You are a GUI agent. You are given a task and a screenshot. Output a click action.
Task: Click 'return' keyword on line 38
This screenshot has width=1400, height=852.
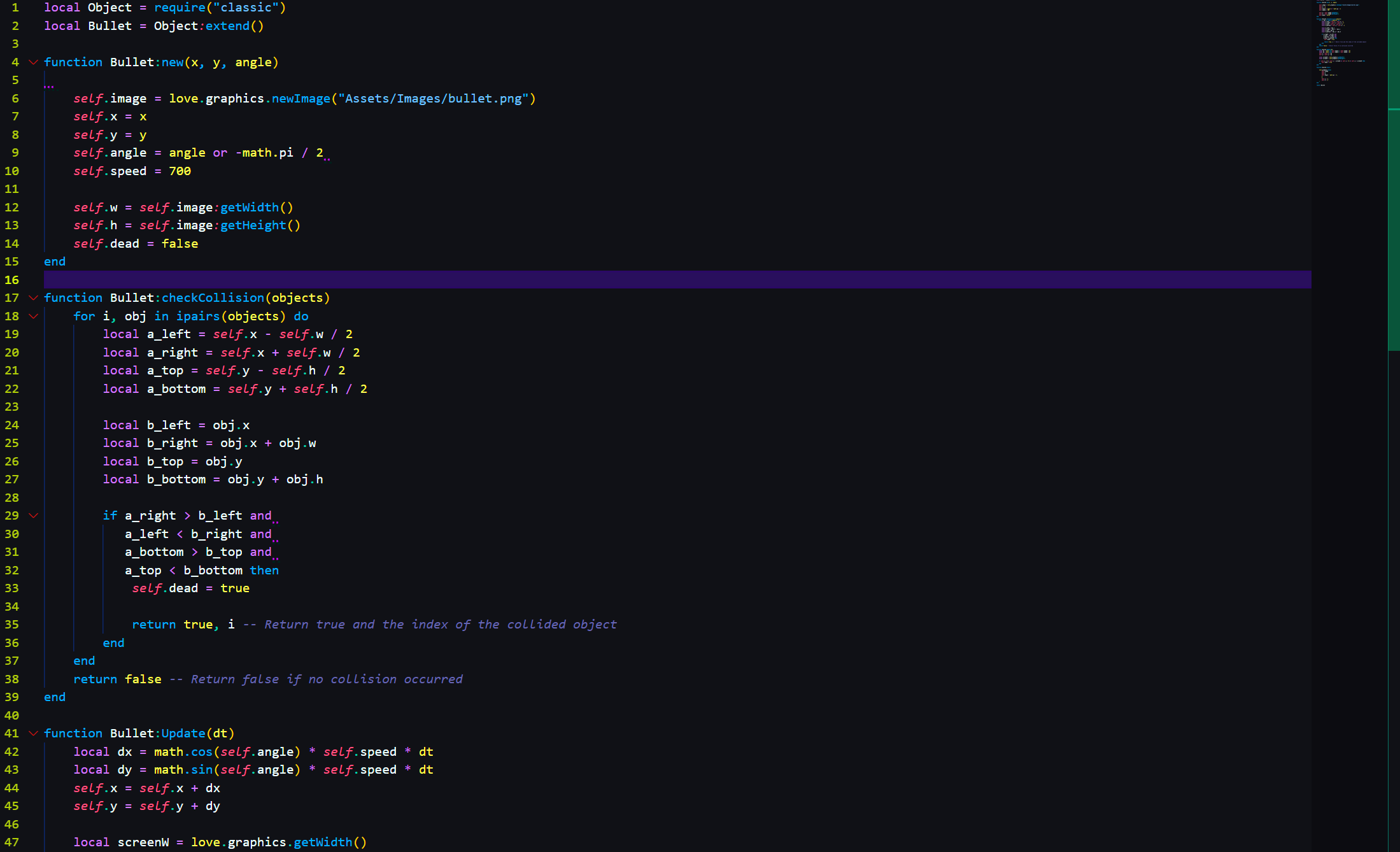[95, 679]
